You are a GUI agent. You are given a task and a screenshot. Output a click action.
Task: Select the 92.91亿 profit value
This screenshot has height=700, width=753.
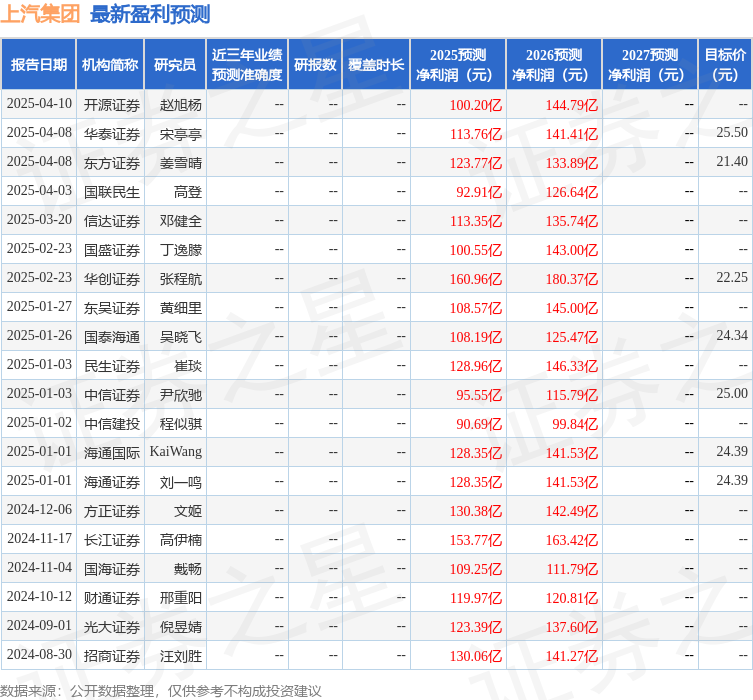(x=479, y=192)
